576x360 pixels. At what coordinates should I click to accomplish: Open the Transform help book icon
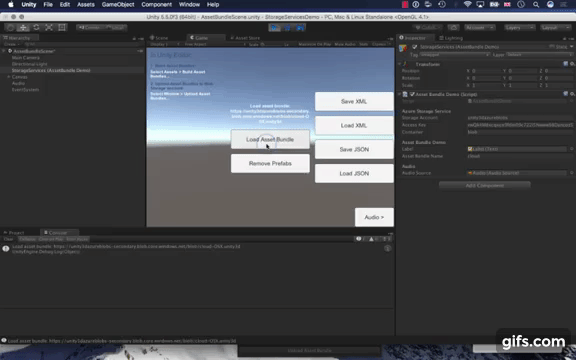[566, 64]
